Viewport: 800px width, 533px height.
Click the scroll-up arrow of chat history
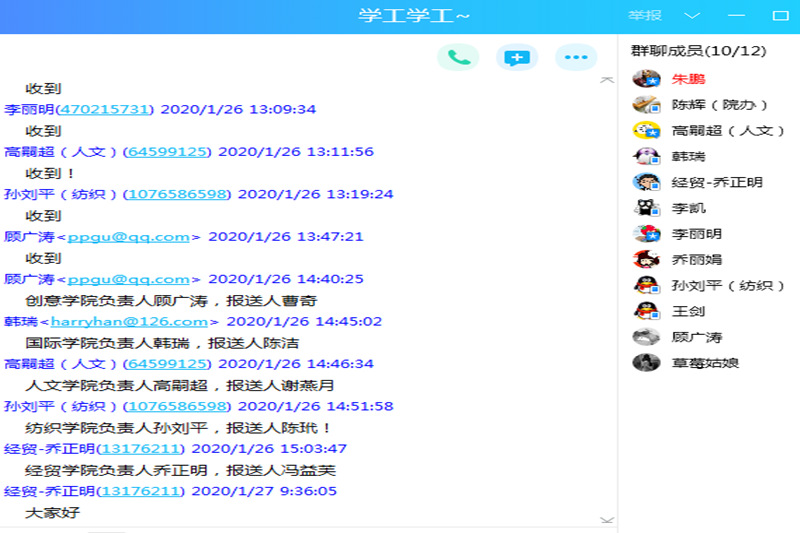(x=606, y=80)
